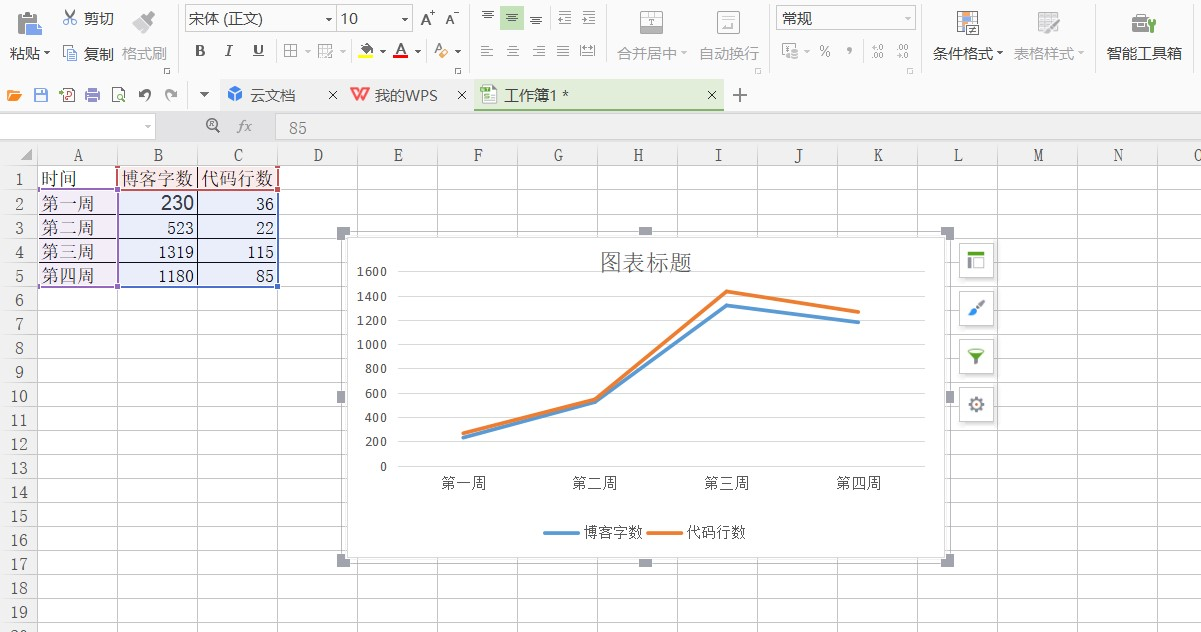Click the Save disk icon
This screenshot has width=1201, height=632.
41,95
